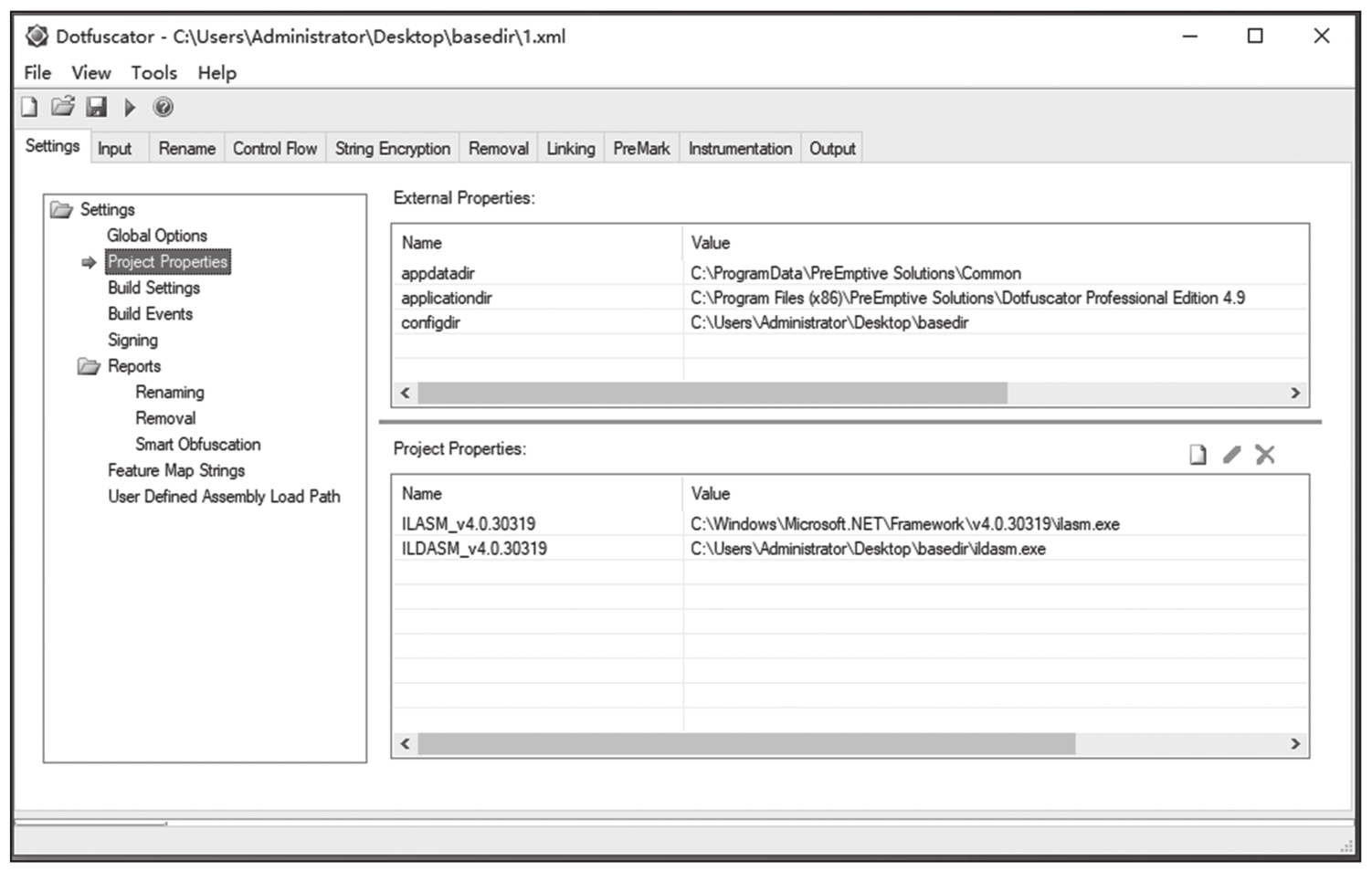Click the ilasm.exe Framework path value
1372x872 pixels.
point(905,524)
